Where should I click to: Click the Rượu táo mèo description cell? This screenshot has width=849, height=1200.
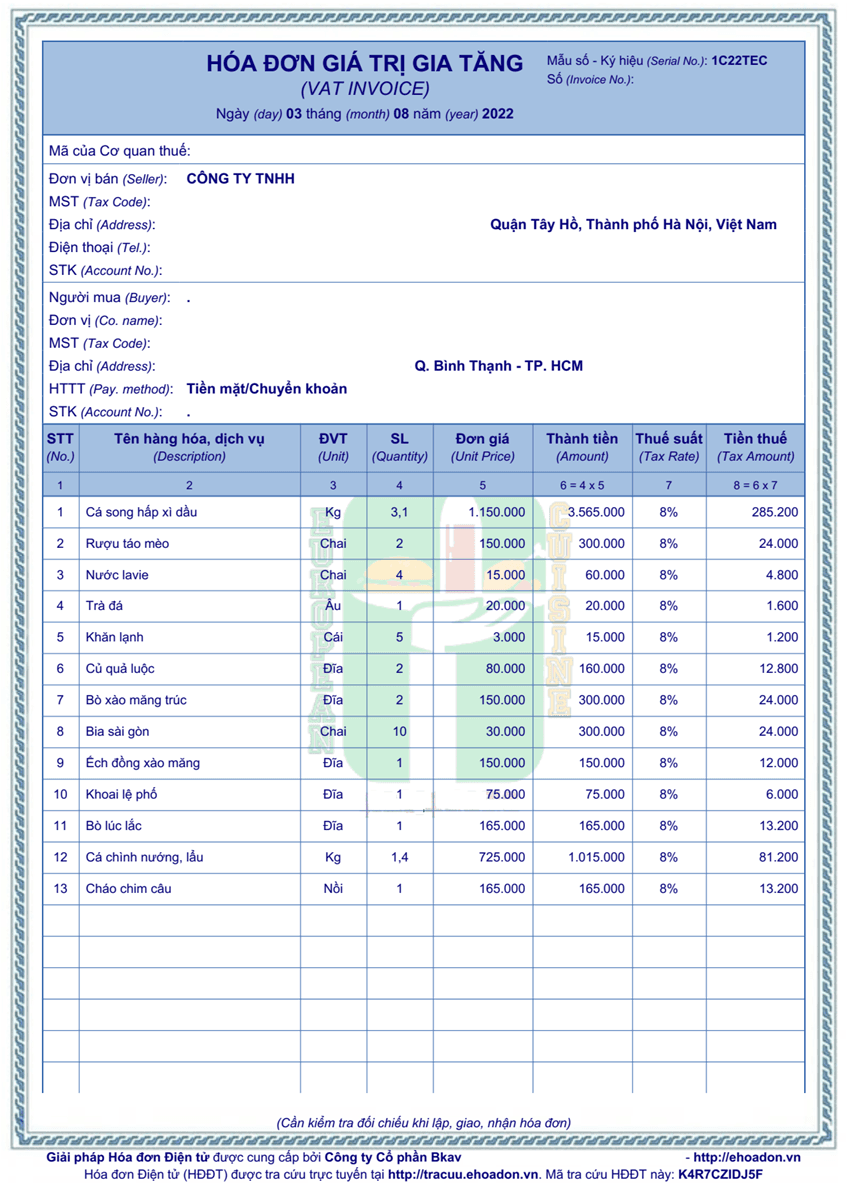point(128,544)
